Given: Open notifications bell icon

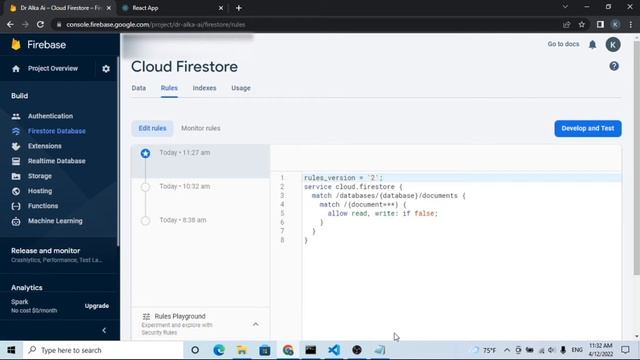Looking at the screenshot, I should [592, 44].
